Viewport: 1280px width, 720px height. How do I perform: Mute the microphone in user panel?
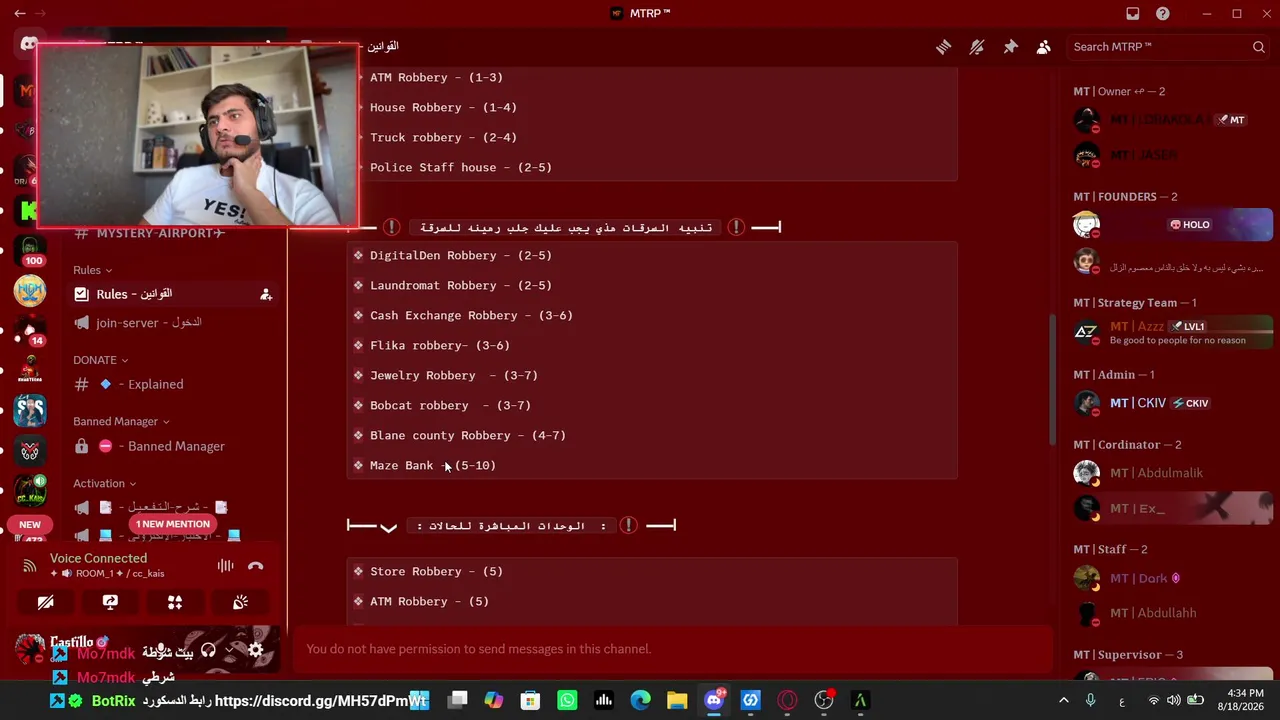[160, 650]
